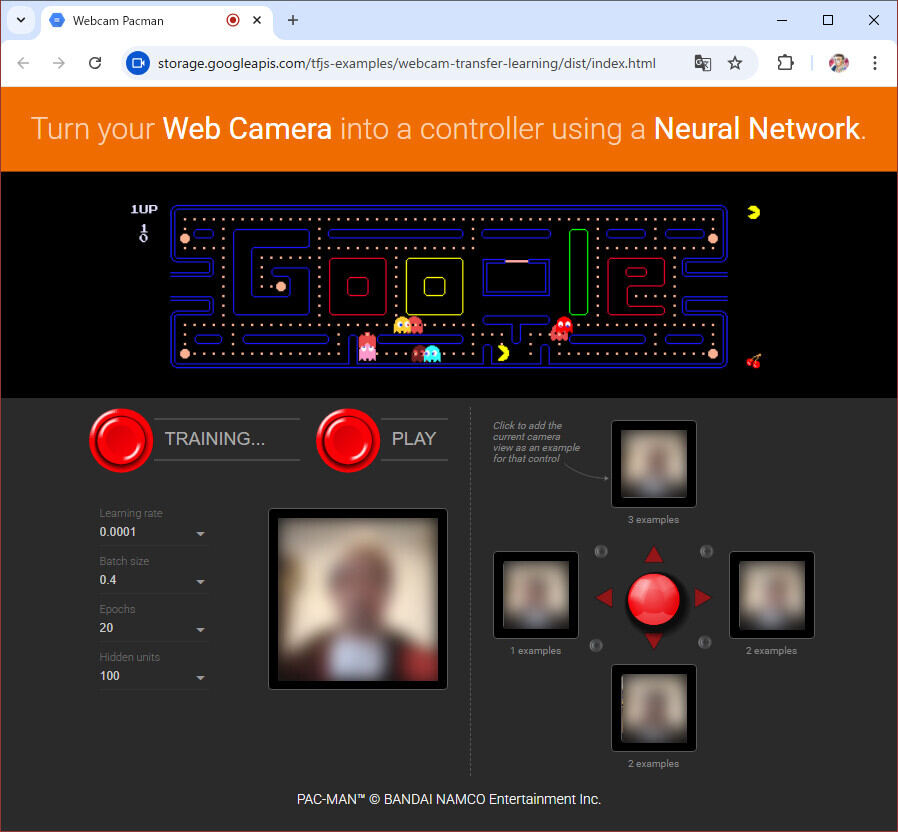Click the red Training button
This screenshot has width=898, height=832.
[x=121, y=440]
